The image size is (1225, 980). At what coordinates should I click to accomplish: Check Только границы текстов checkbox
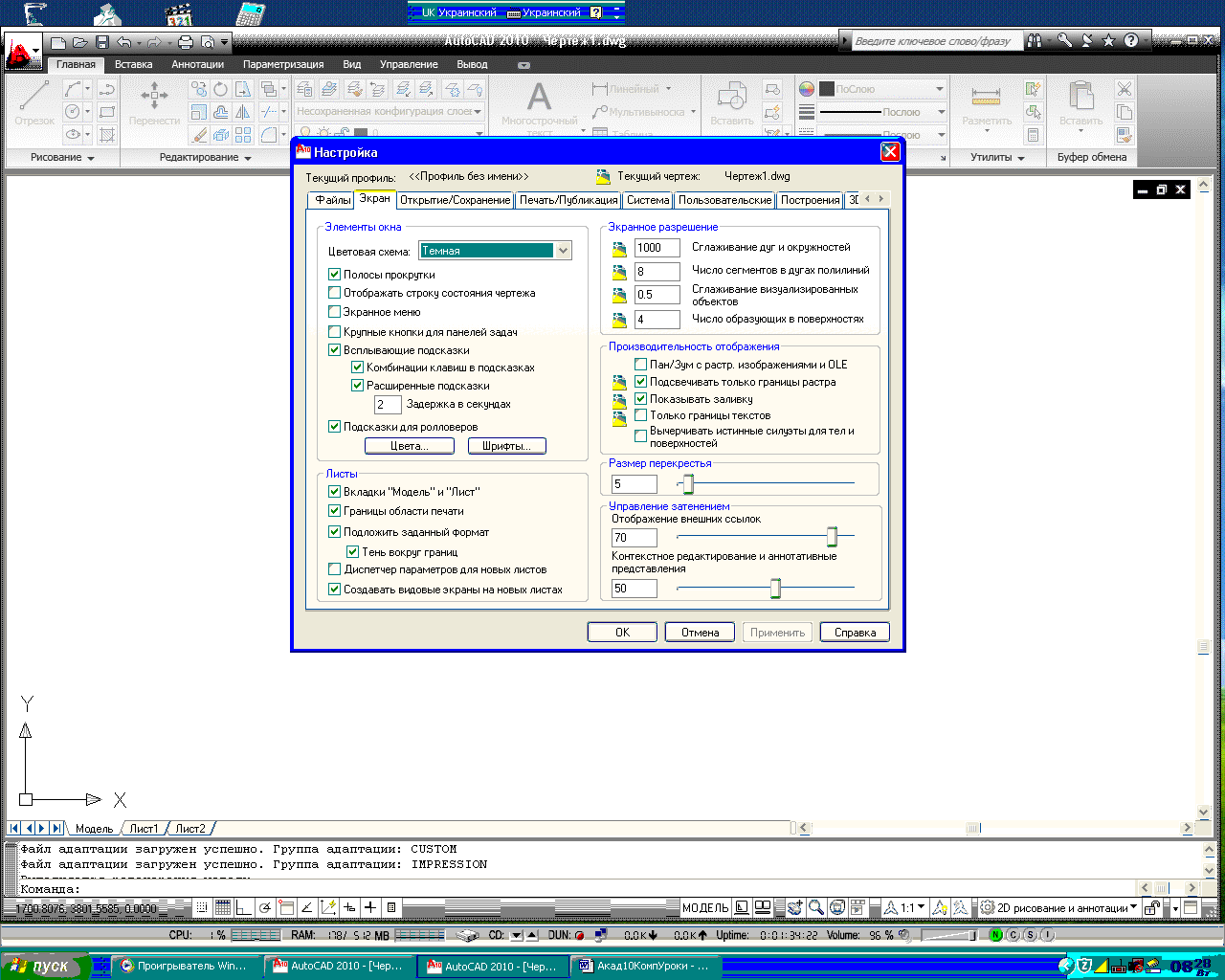pos(641,415)
